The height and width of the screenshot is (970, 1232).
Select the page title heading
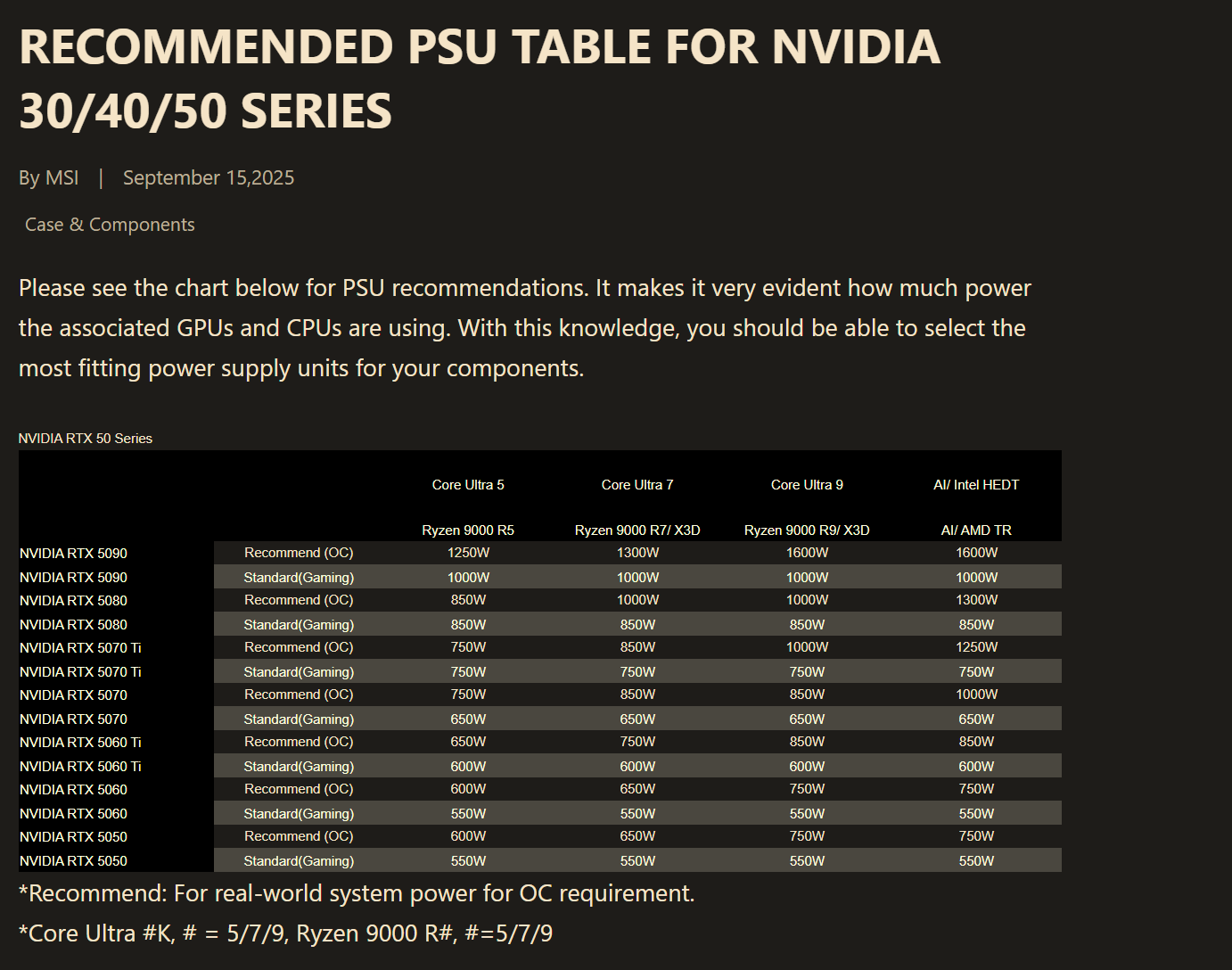coord(480,78)
